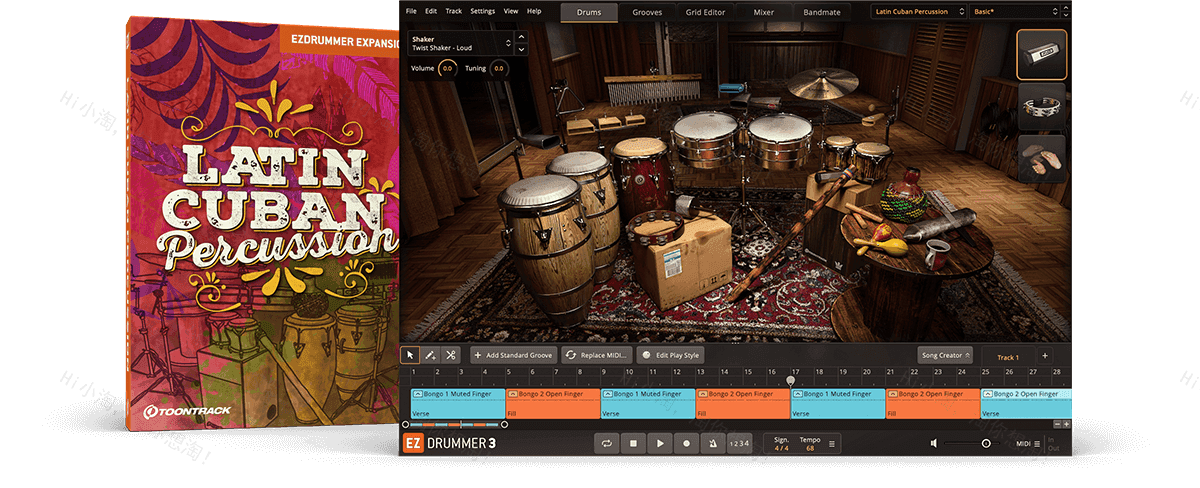Switch to the Drums tab

[x=589, y=12]
